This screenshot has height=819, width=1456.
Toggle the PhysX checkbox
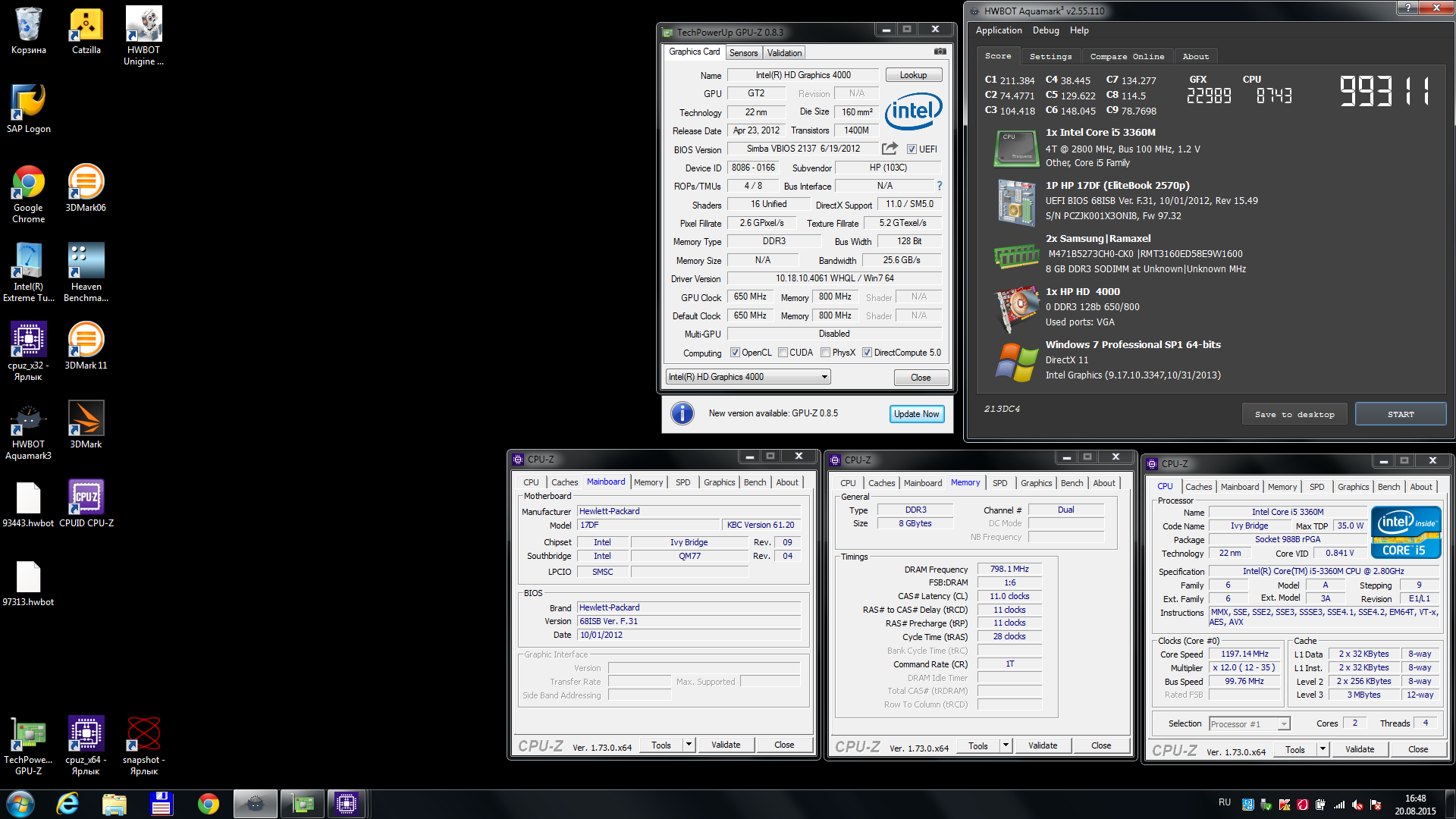tap(825, 353)
